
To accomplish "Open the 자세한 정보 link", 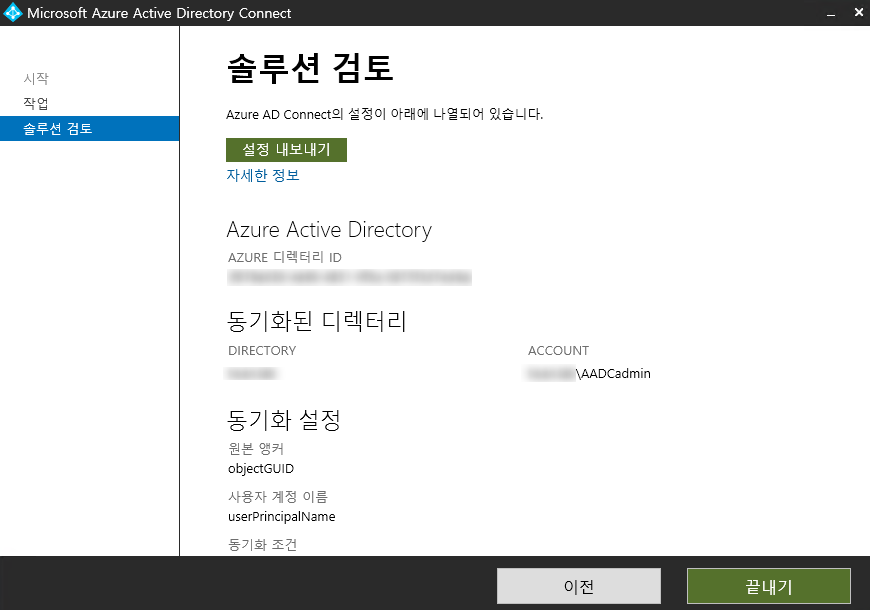I will 263,175.
